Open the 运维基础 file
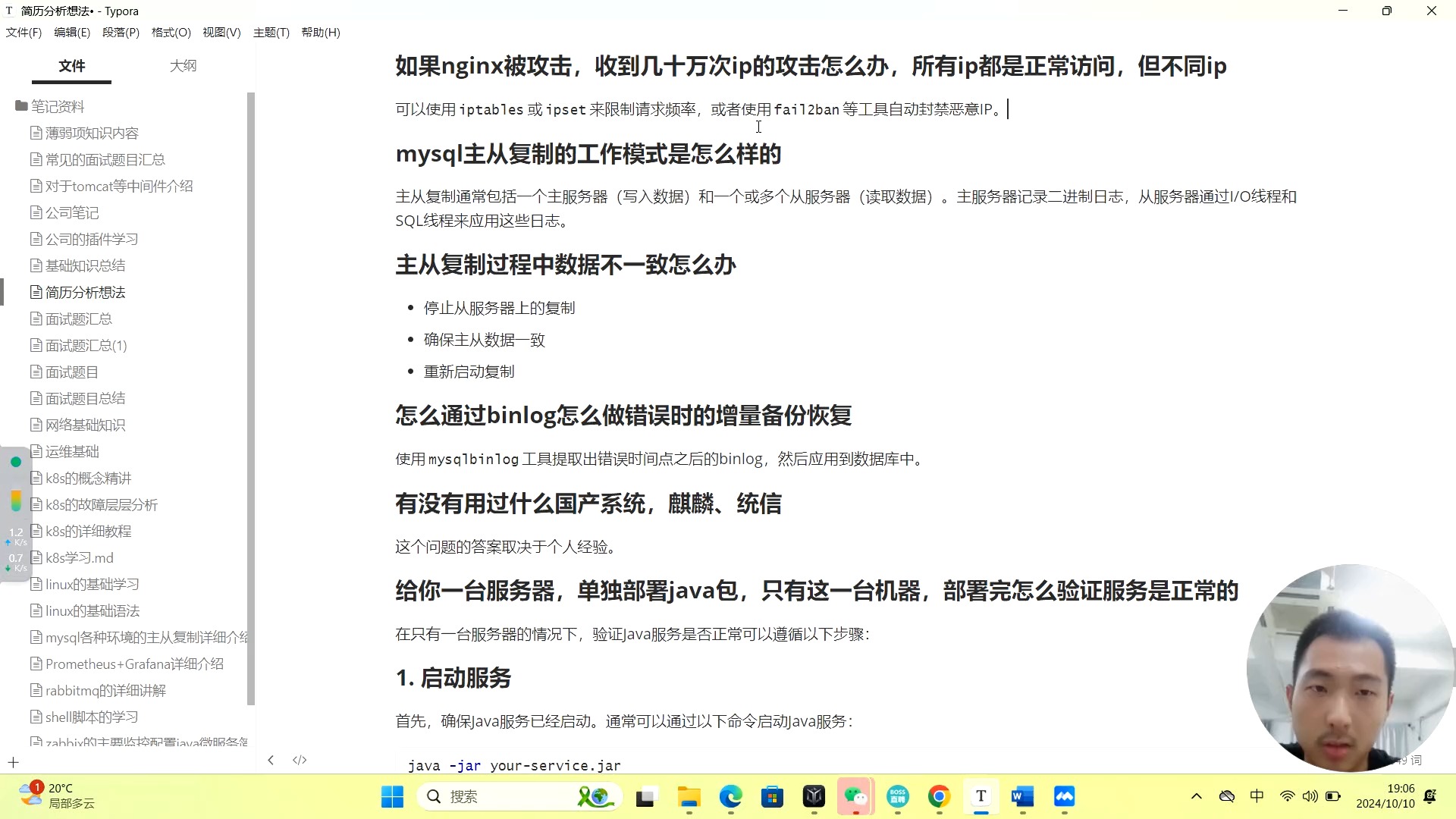 tap(64, 452)
